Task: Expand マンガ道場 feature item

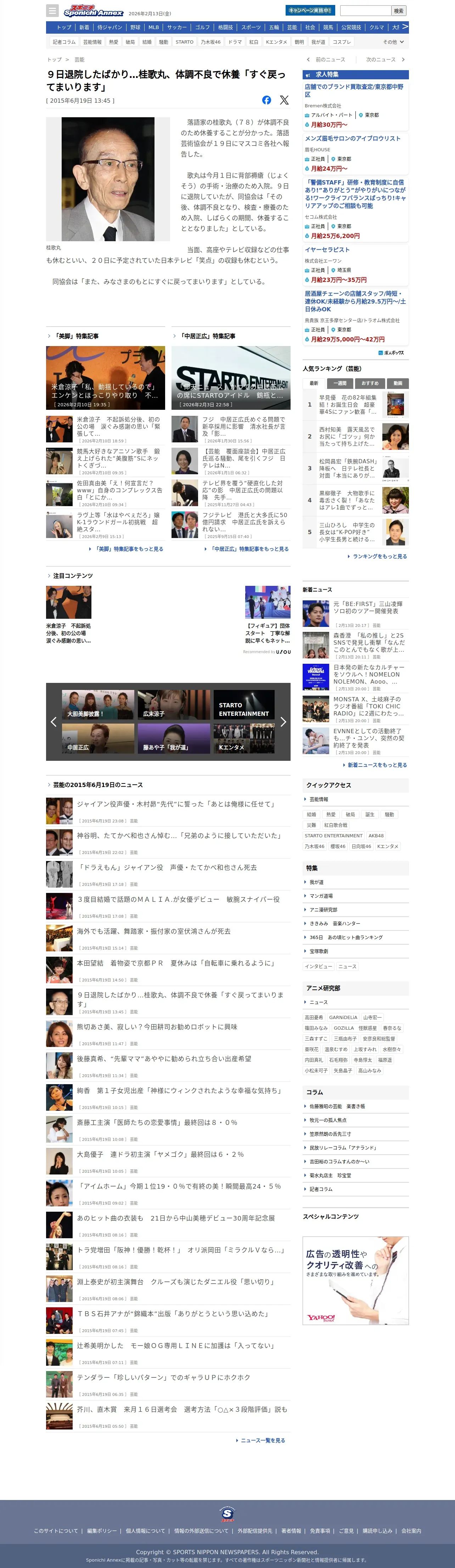Action: pyautogui.click(x=356, y=896)
